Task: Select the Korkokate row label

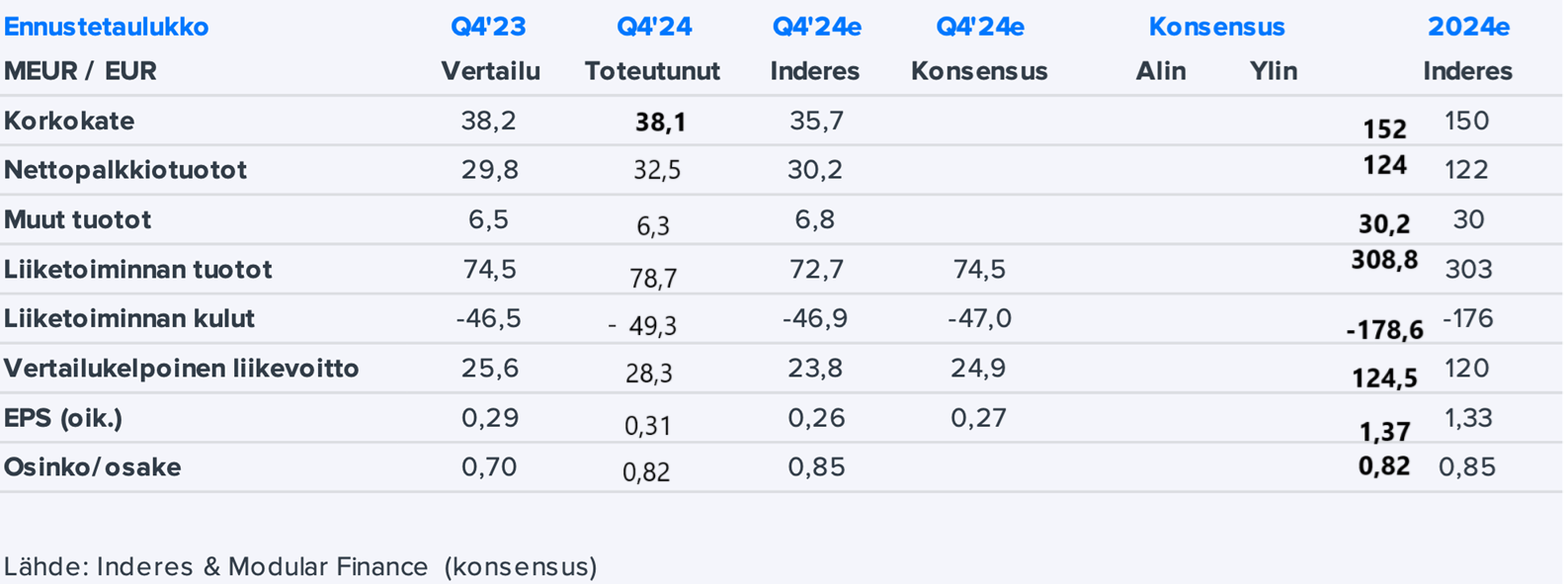Action: [x=69, y=121]
